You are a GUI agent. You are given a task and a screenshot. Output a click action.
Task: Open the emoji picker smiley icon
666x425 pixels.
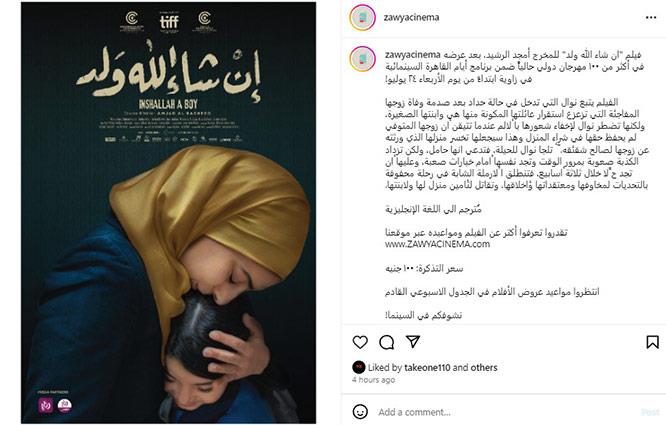tap(360, 411)
